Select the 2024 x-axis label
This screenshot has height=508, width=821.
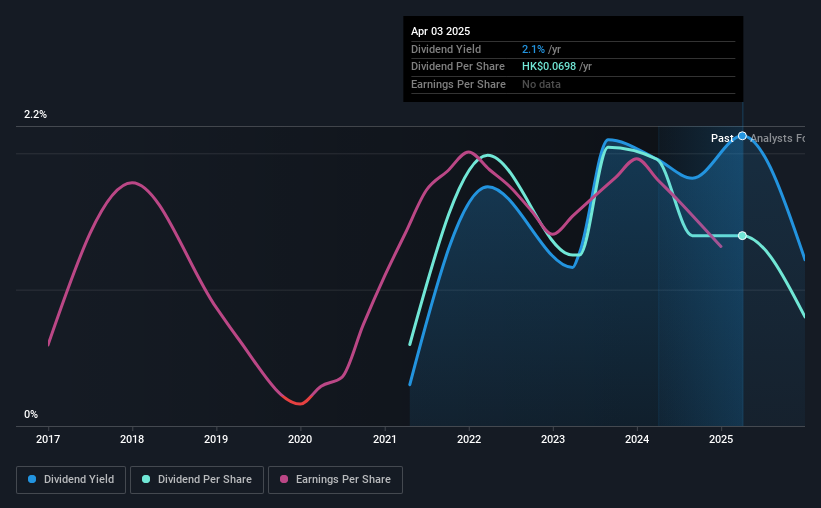(637, 439)
